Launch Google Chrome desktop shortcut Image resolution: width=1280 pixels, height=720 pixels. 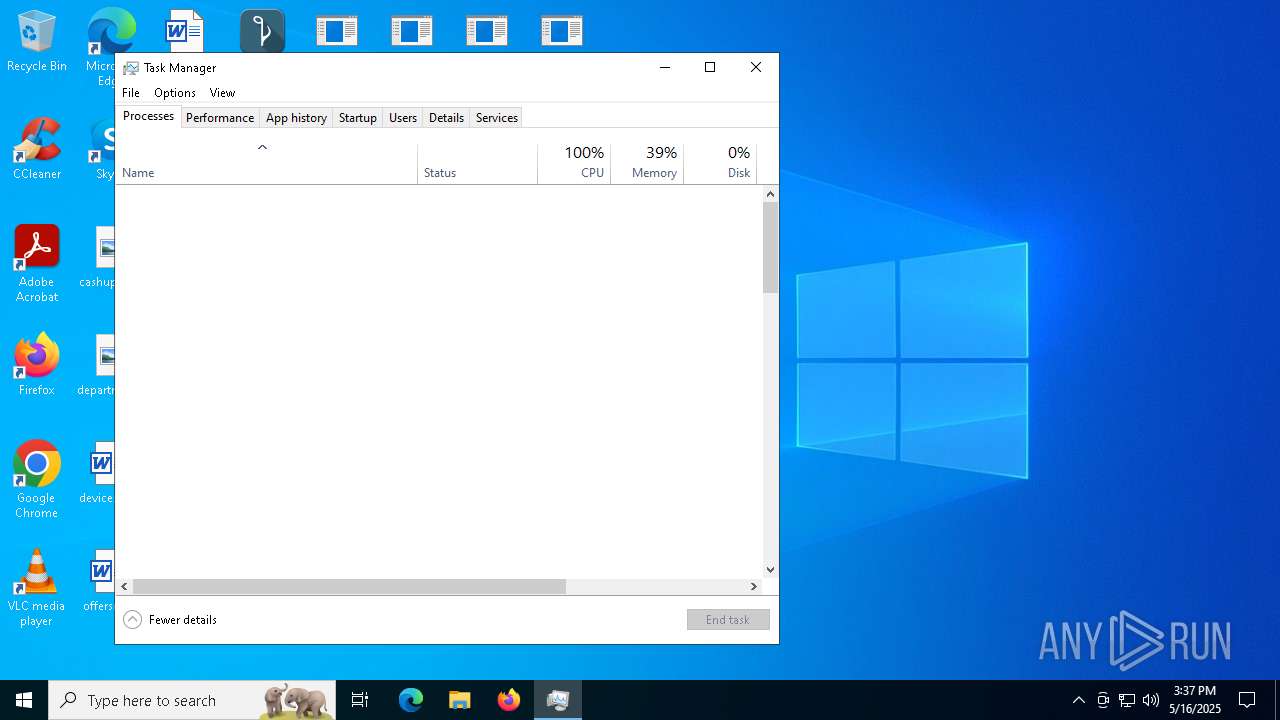(x=37, y=480)
